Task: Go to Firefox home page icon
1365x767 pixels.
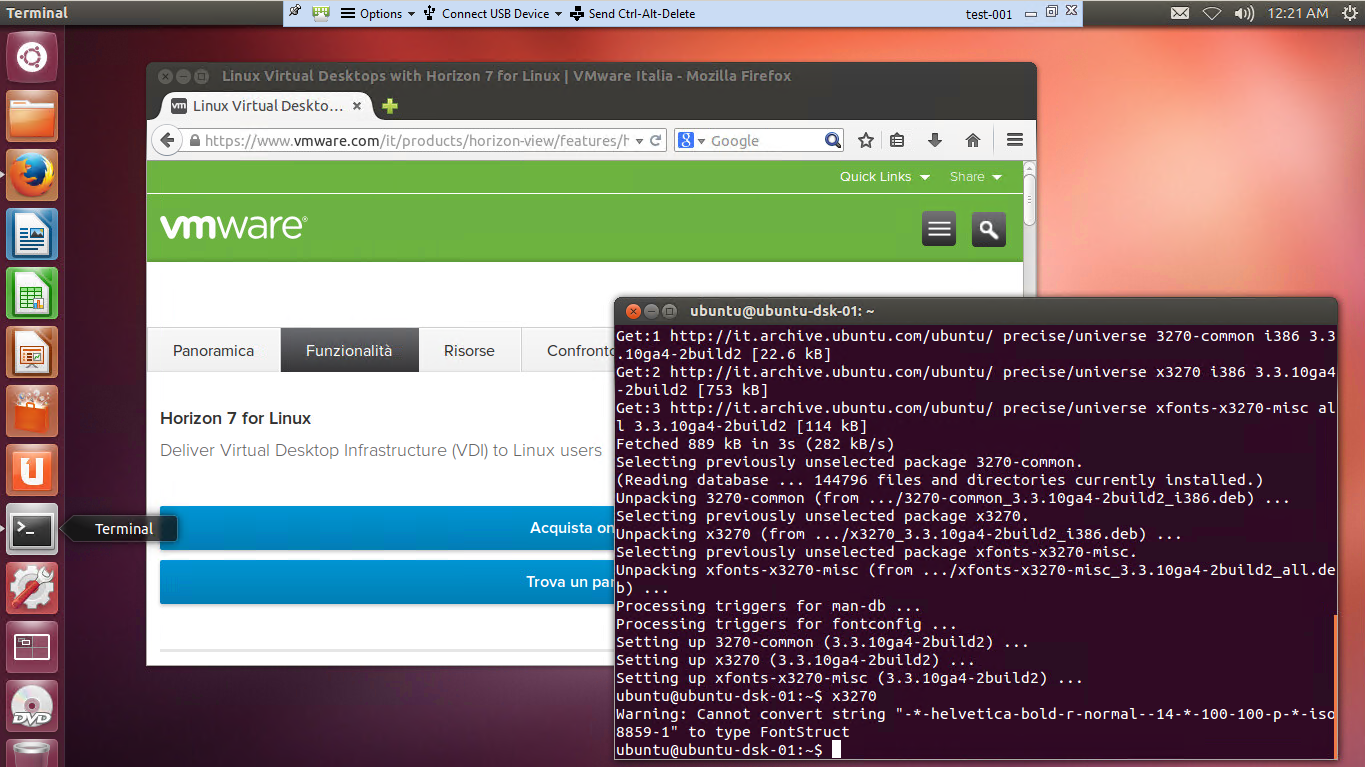Action: click(972, 141)
